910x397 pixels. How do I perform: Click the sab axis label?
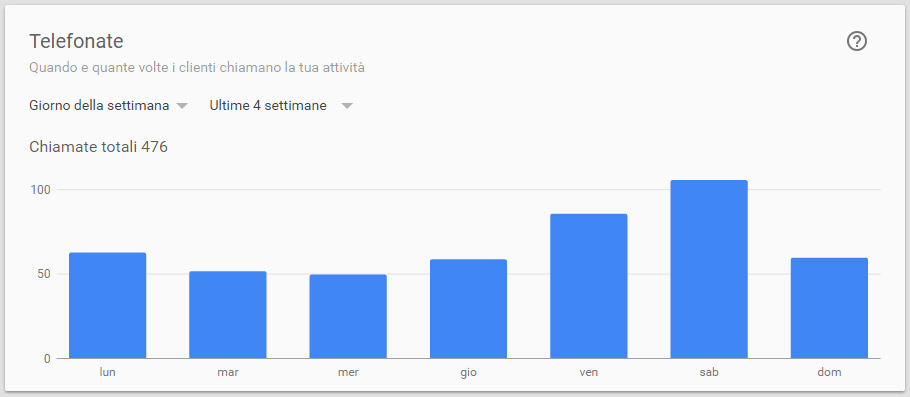(709, 372)
